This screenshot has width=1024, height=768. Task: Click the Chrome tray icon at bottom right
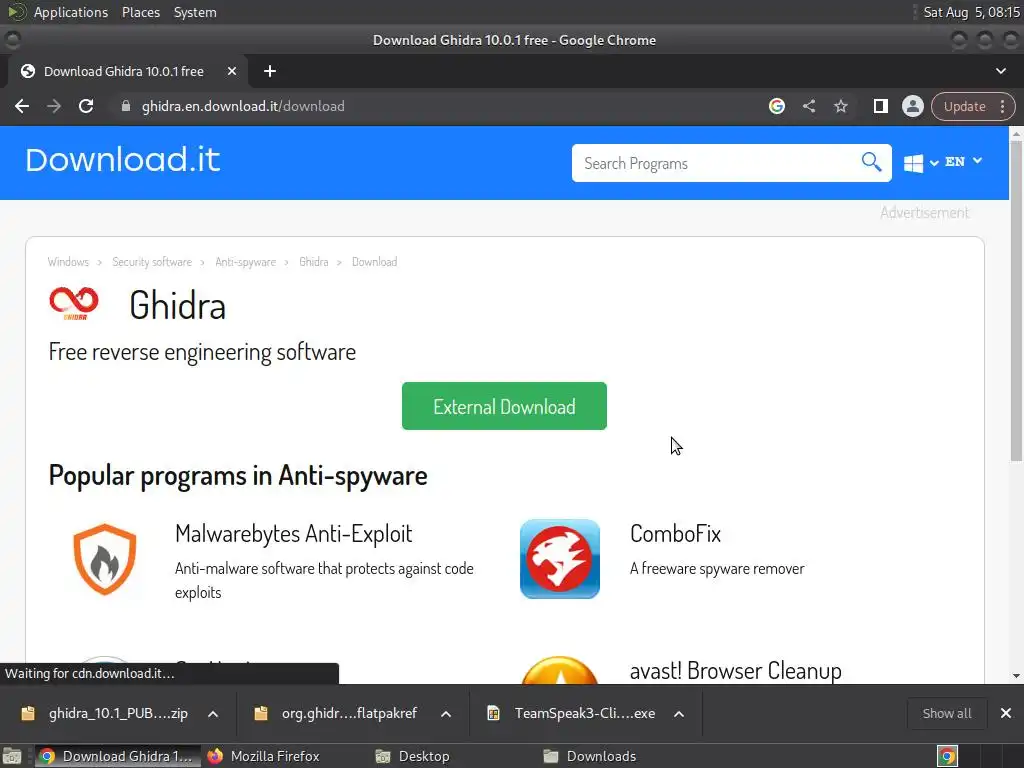947,756
